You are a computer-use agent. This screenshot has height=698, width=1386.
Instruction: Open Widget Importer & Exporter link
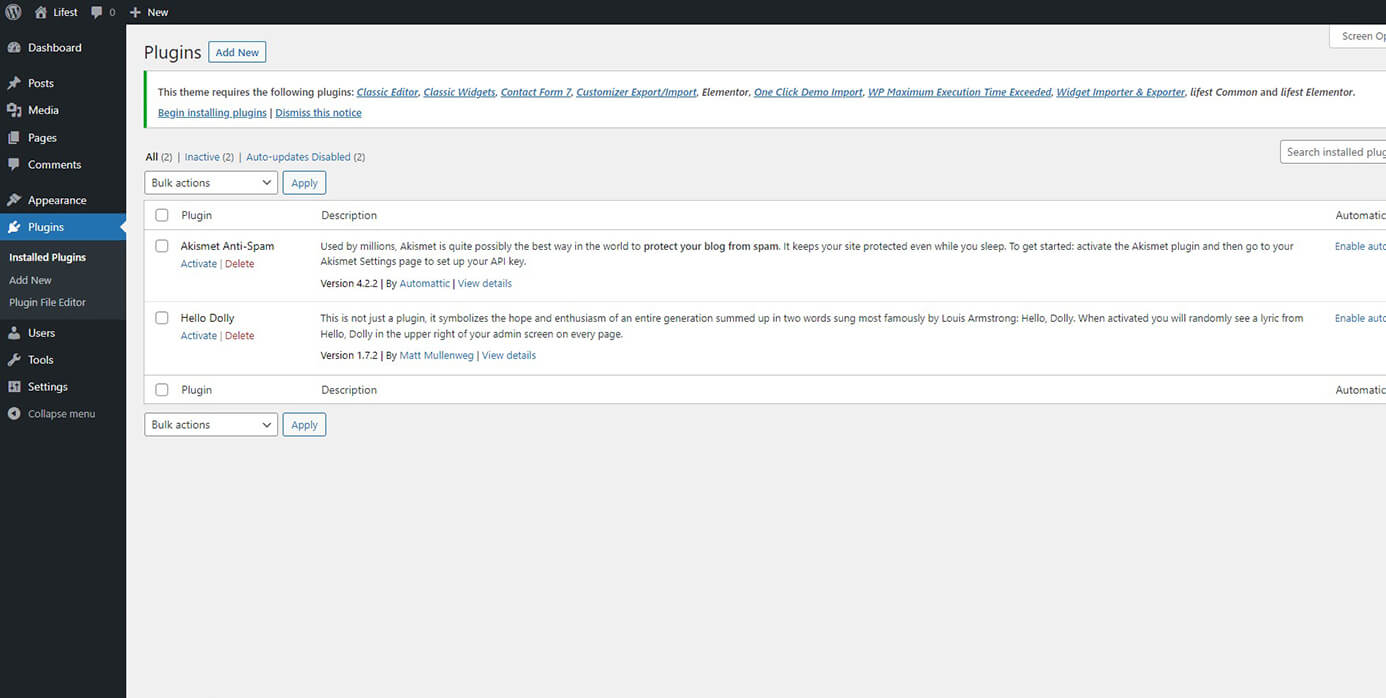pyautogui.click(x=1120, y=92)
